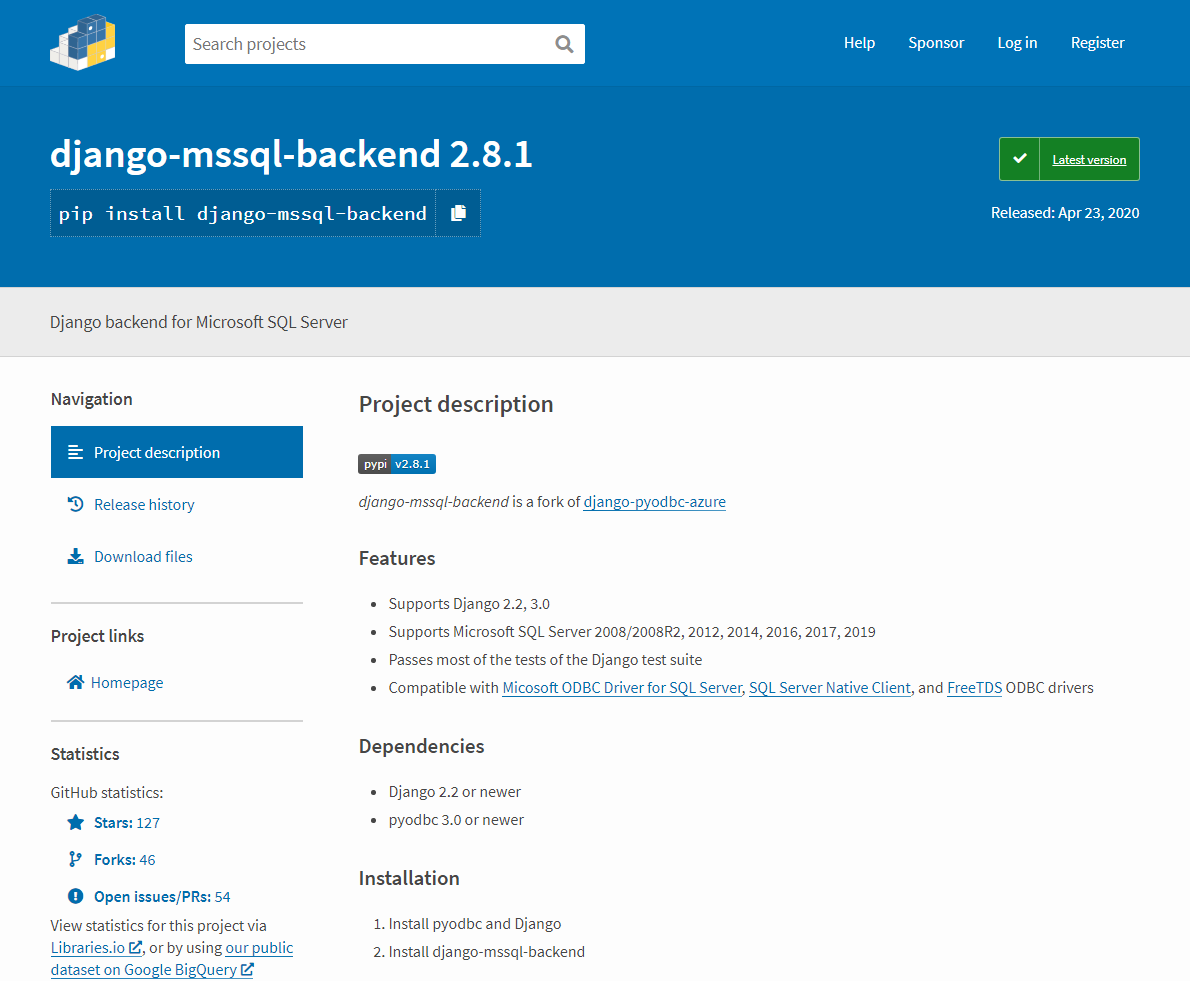The image size is (1190, 981).
Task: Click the PyPI logo
Action: coord(83,42)
